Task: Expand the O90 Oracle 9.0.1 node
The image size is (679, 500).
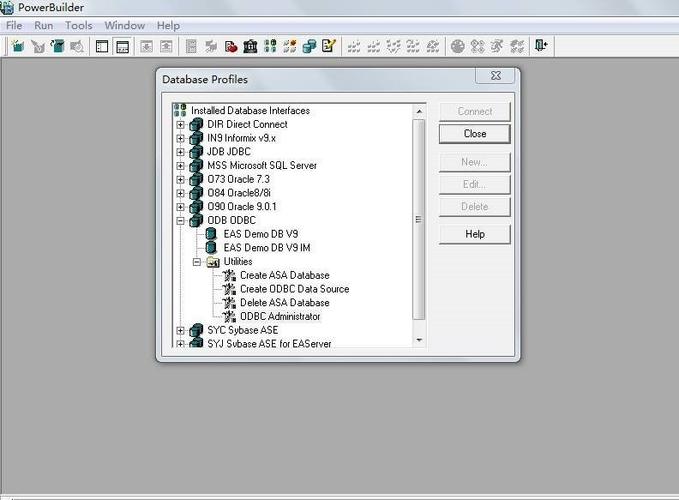Action: [x=181, y=207]
